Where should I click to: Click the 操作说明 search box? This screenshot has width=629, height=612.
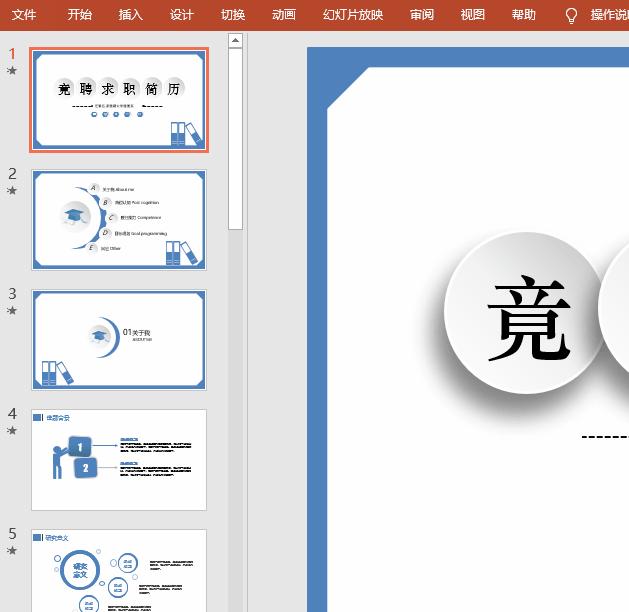point(608,15)
